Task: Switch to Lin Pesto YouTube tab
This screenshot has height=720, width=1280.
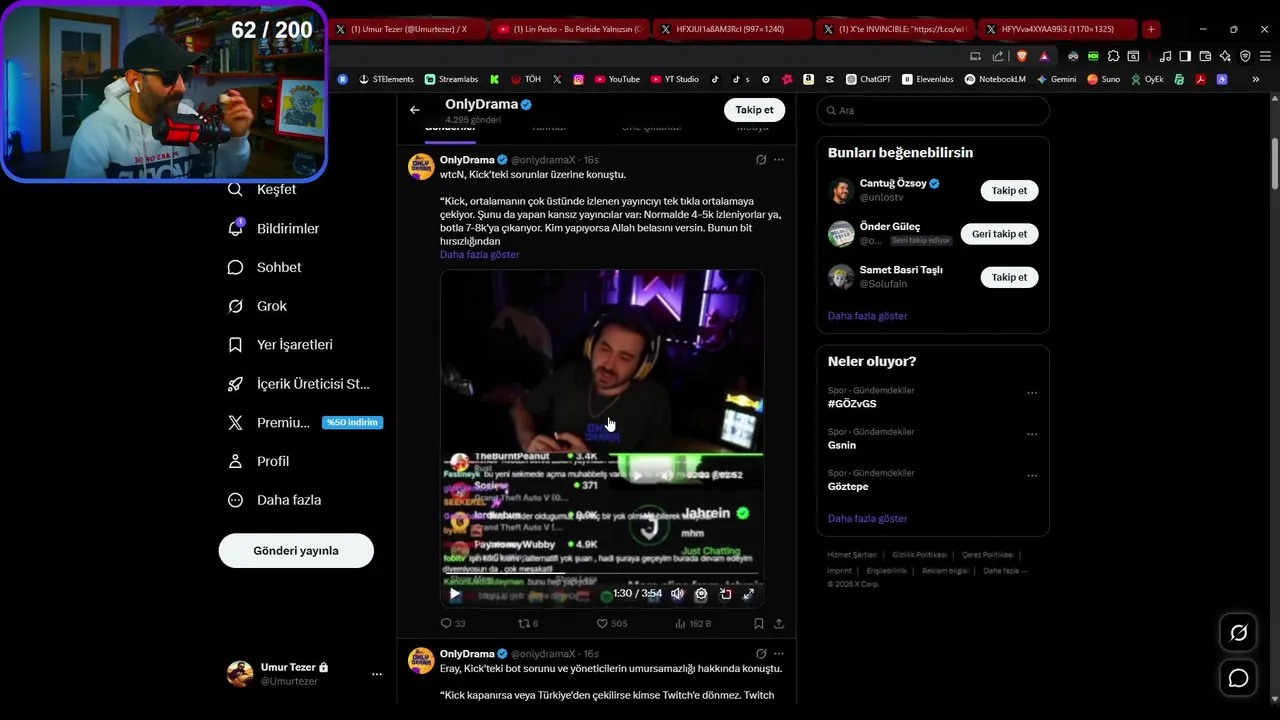Action: pos(570,29)
